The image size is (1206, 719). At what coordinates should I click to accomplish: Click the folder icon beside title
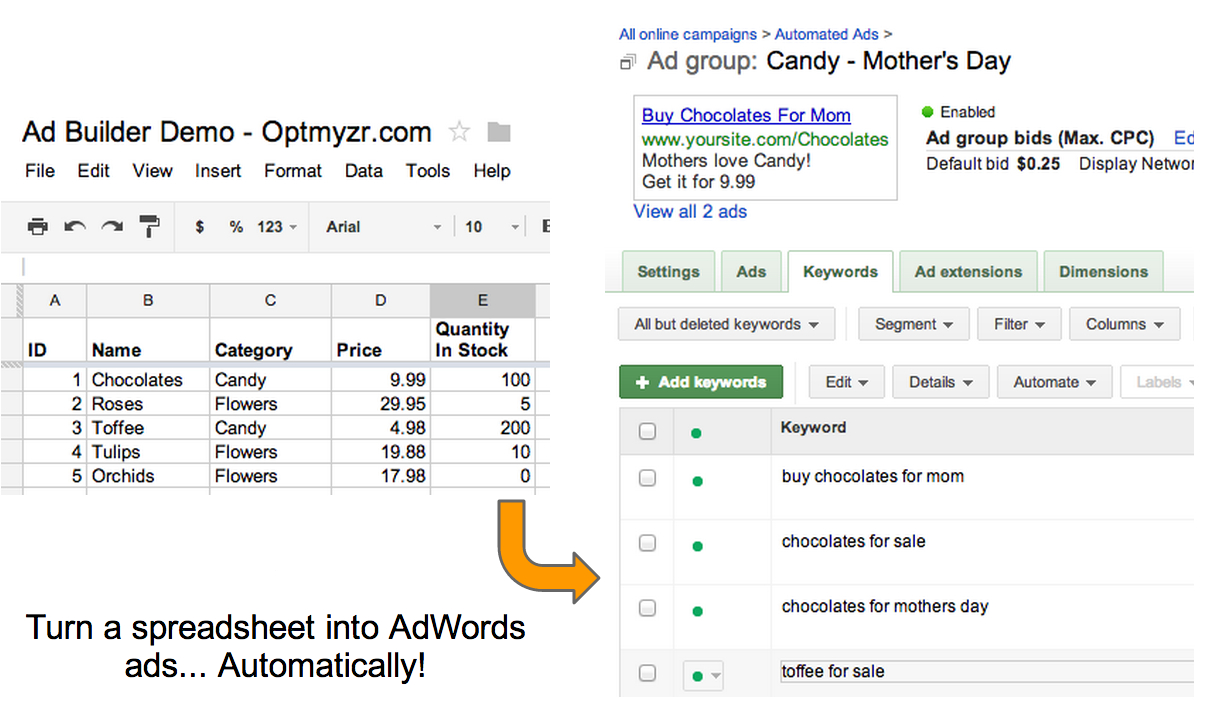[498, 132]
